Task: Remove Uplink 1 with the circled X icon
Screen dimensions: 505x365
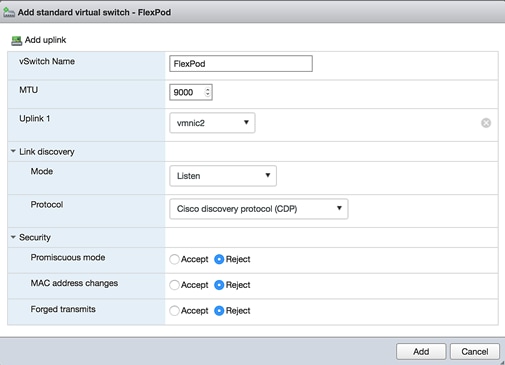Action: pos(486,123)
